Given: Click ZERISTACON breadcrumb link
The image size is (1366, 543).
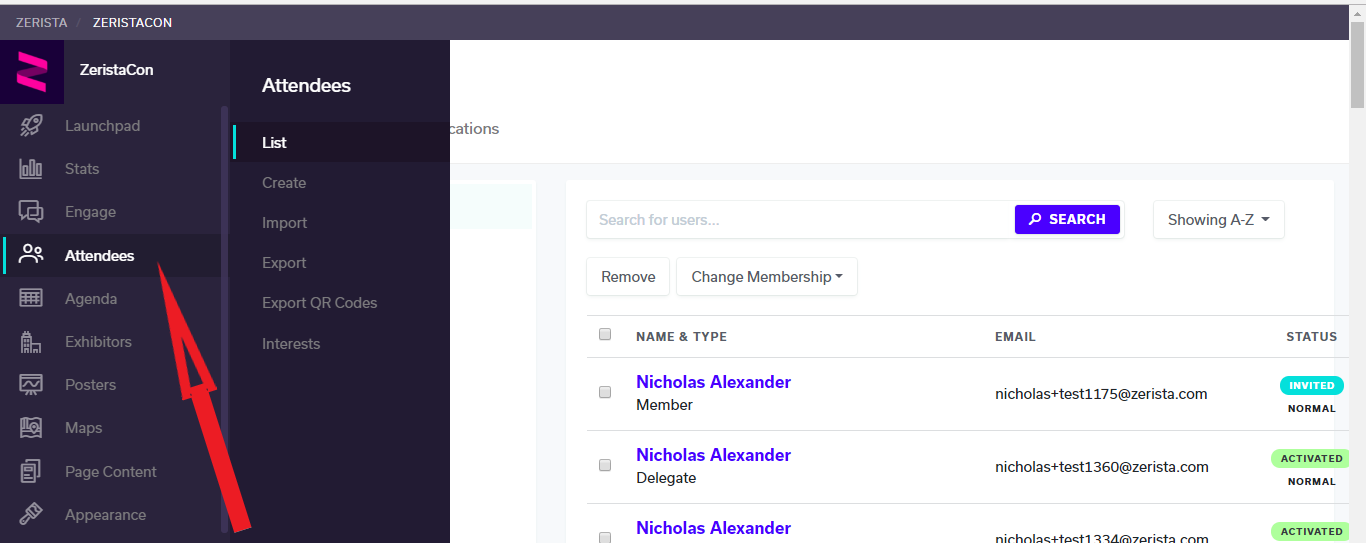Looking at the screenshot, I should 132,22.
